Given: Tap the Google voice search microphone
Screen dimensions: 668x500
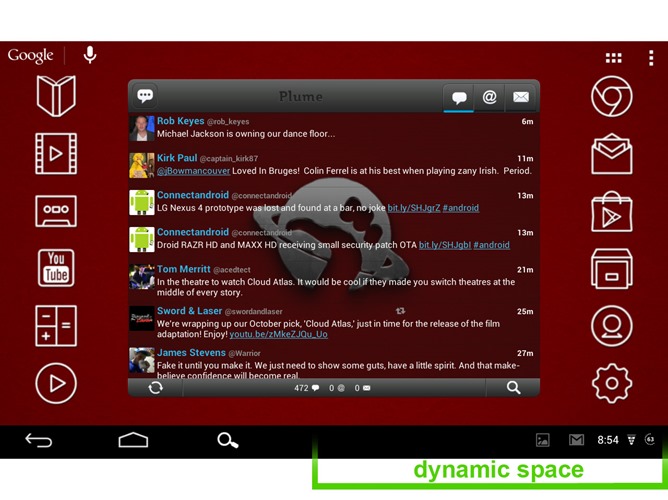Looking at the screenshot, I should pyautogui.click(x=90, y=55).
